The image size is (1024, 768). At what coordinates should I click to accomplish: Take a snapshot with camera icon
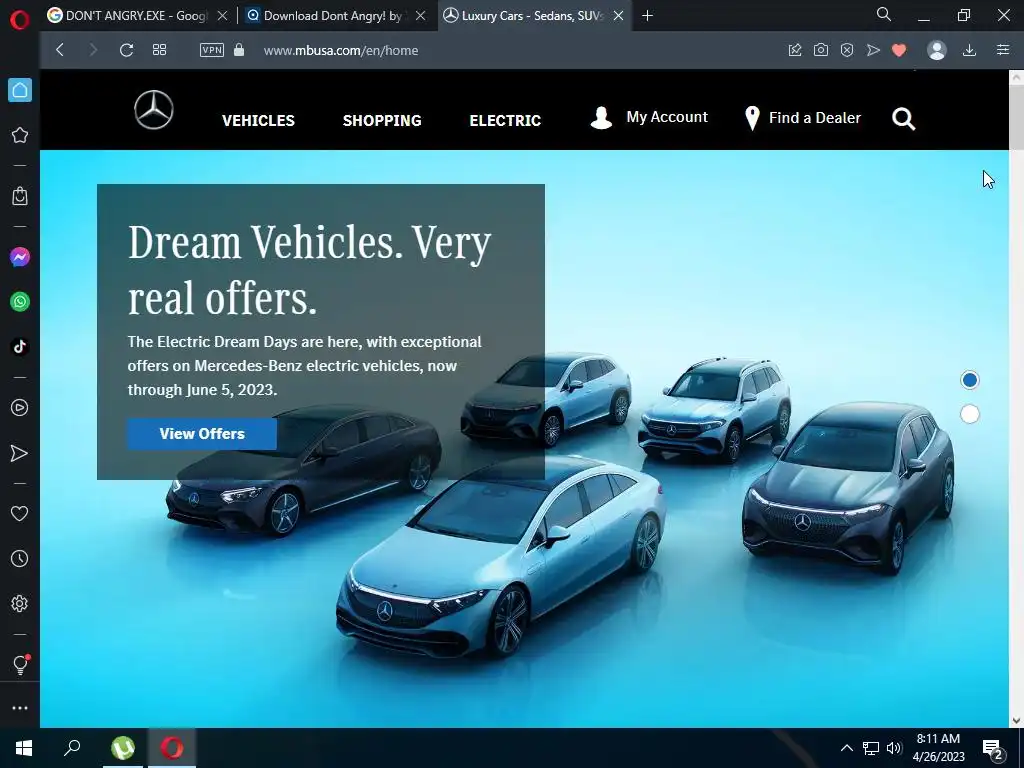821,50
